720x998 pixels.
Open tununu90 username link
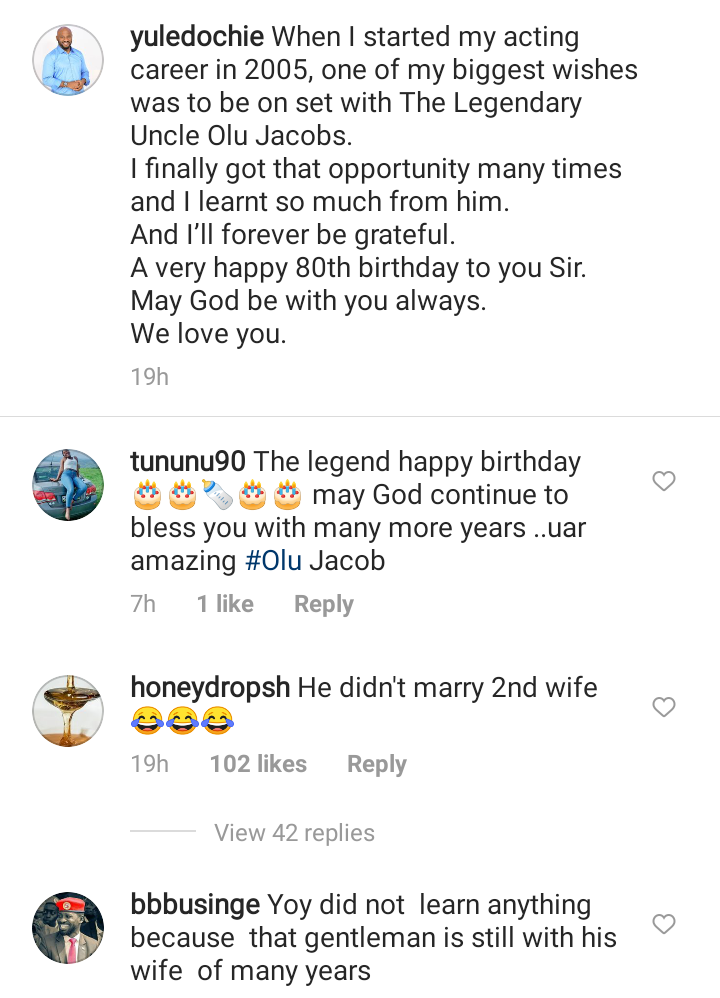pos(188,462)
